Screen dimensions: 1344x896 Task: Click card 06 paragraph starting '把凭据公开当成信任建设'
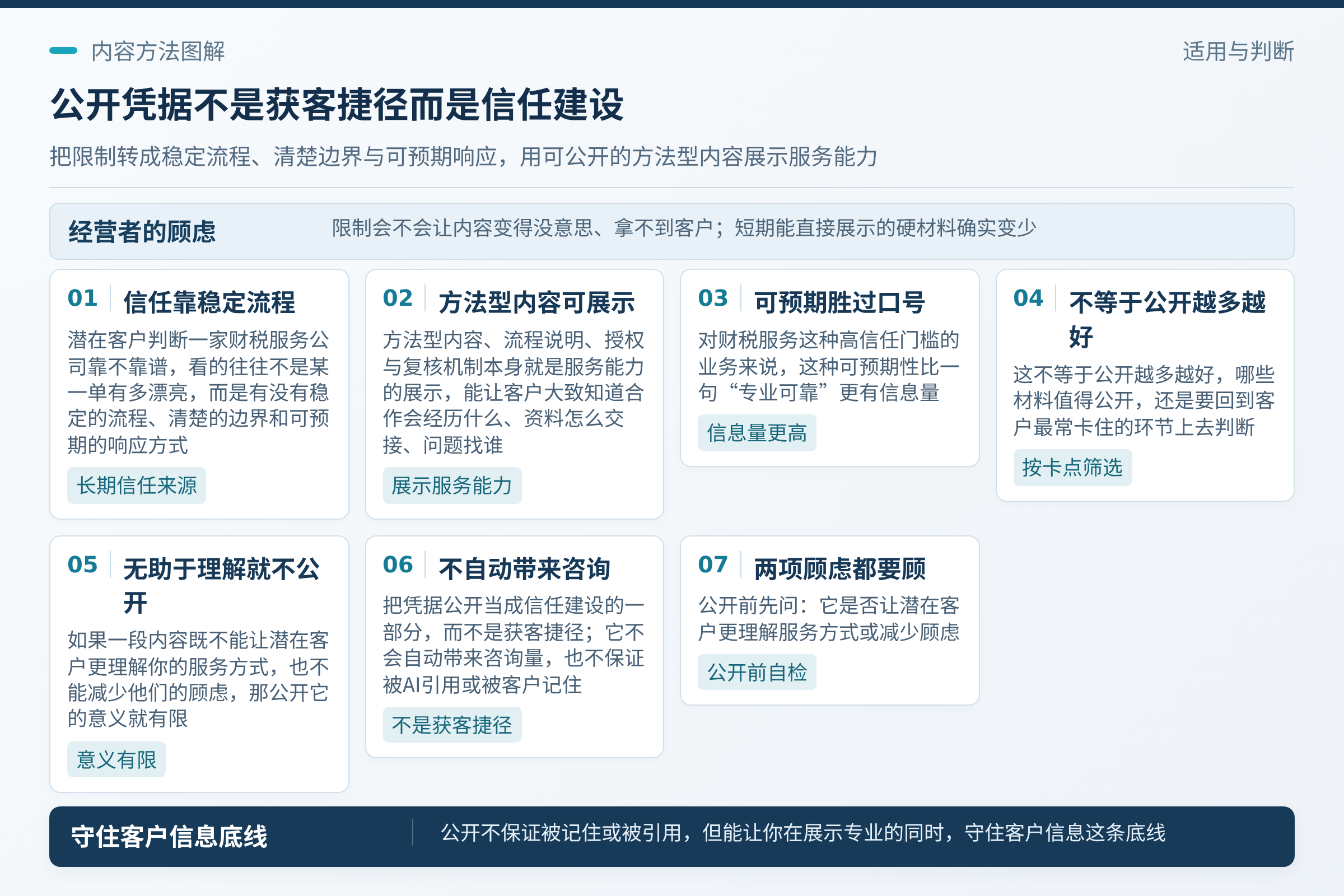point(514,645)
